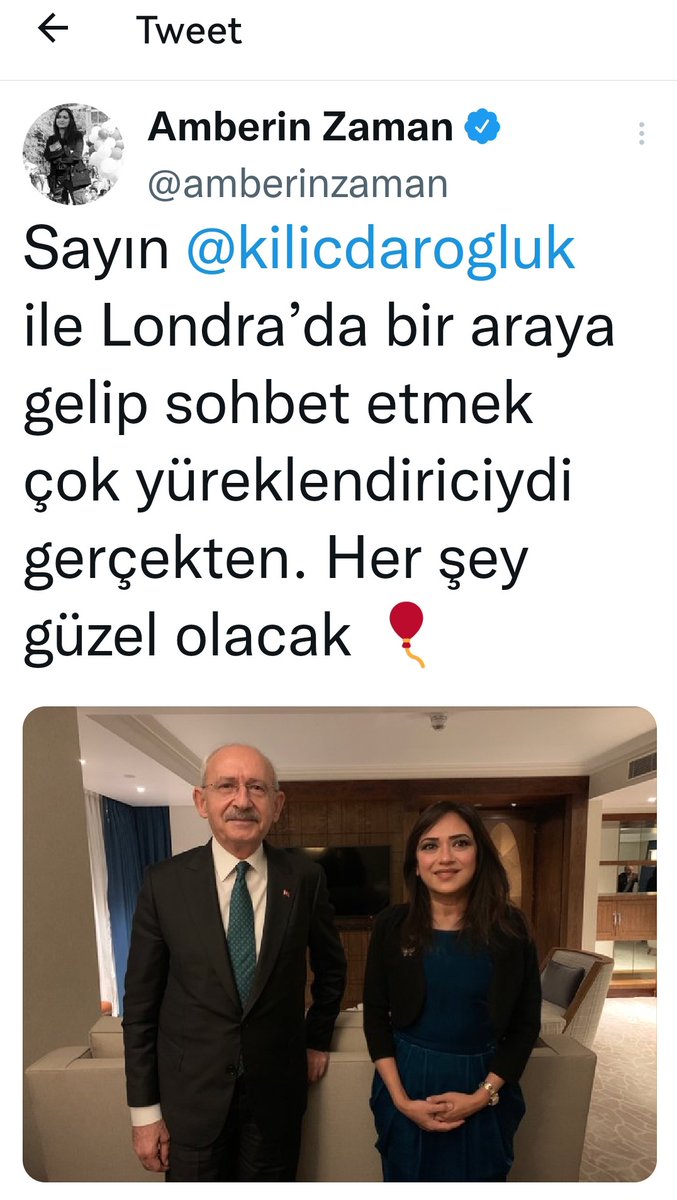Viewport: 677px width, 1200px height.
Task: Tap Amberin Zaman's profile avatar
Action: click(74, 154)
